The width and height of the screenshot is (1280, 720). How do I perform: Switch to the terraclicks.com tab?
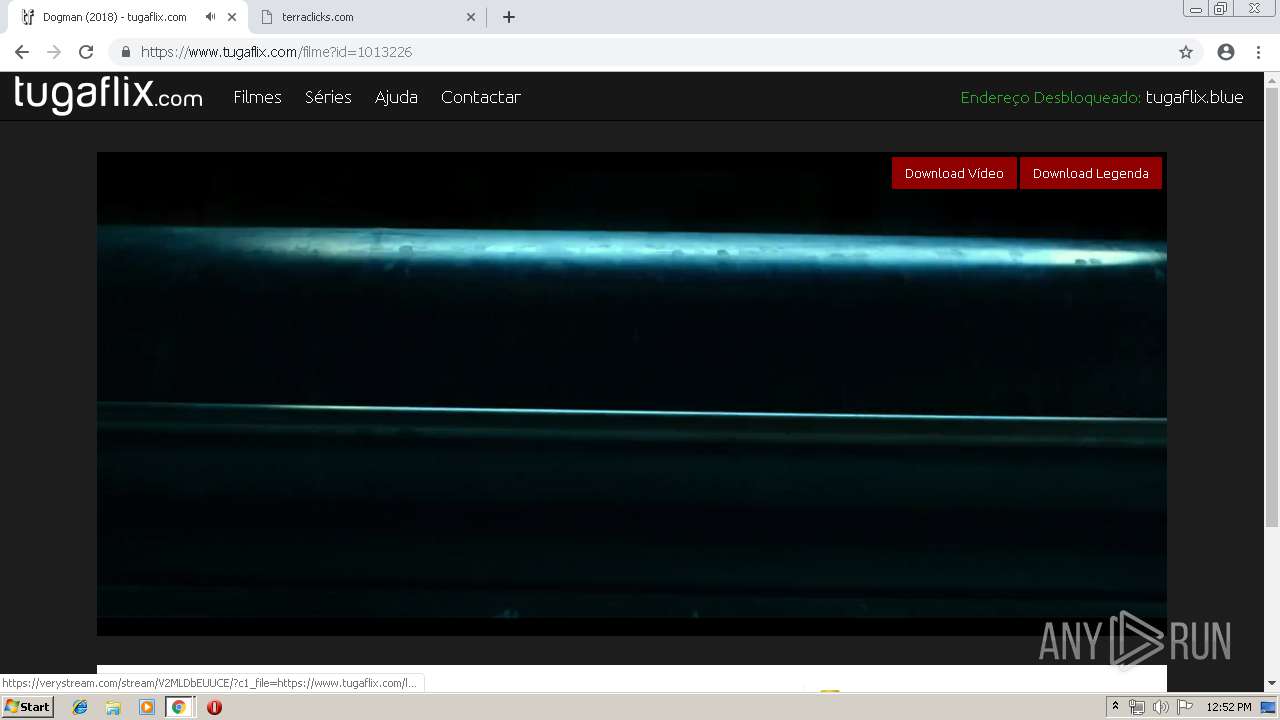coord(365,17)
